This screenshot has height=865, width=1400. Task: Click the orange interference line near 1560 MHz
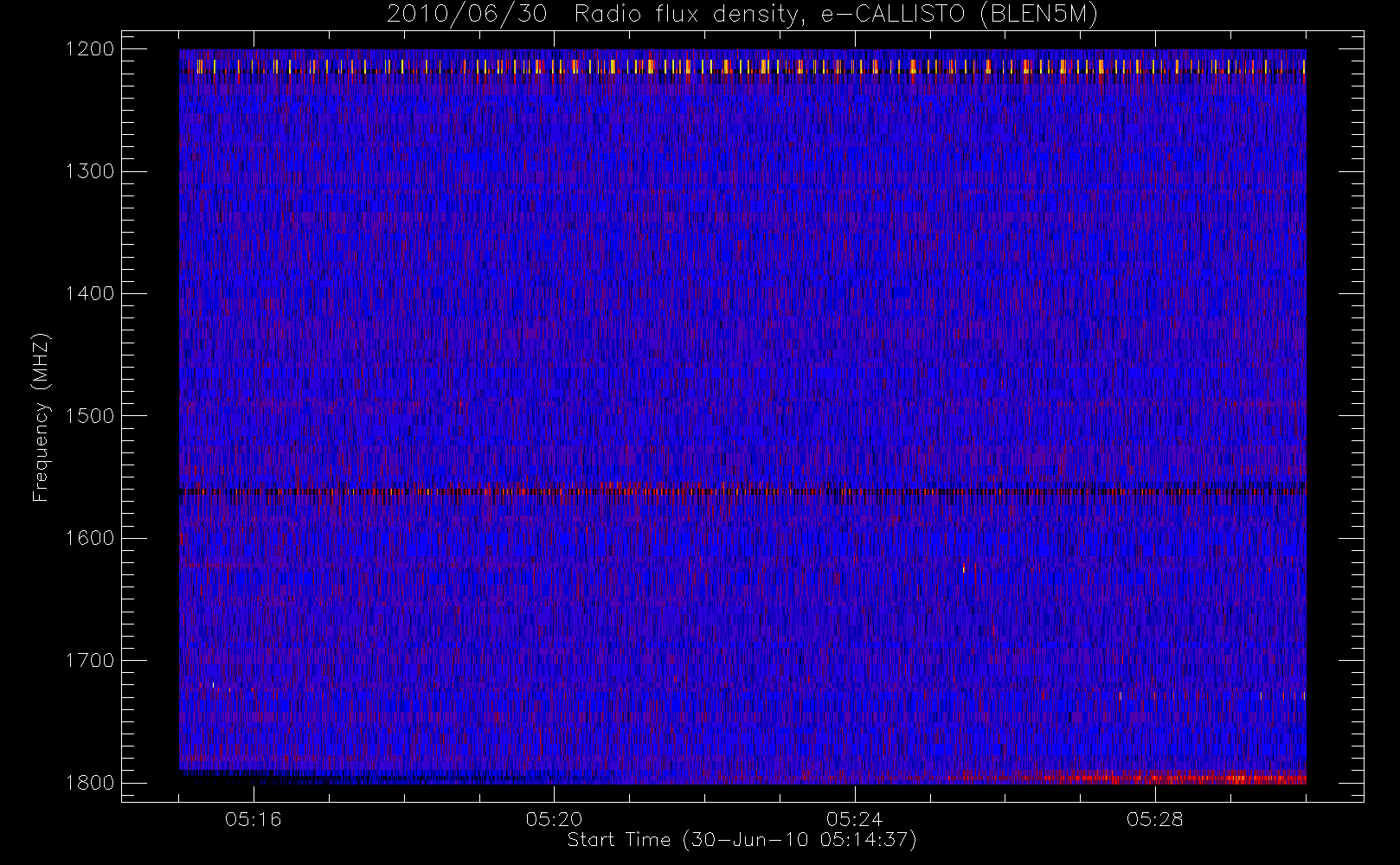(x=742, y=490)
